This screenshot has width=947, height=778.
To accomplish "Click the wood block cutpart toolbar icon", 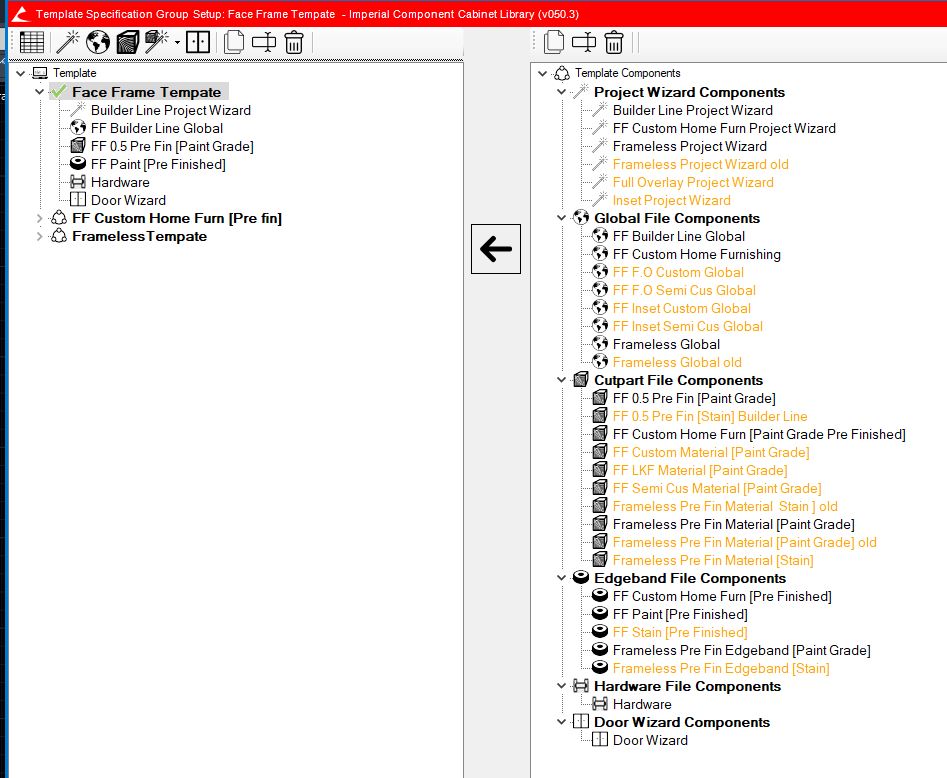I will (x=127, y=42).
